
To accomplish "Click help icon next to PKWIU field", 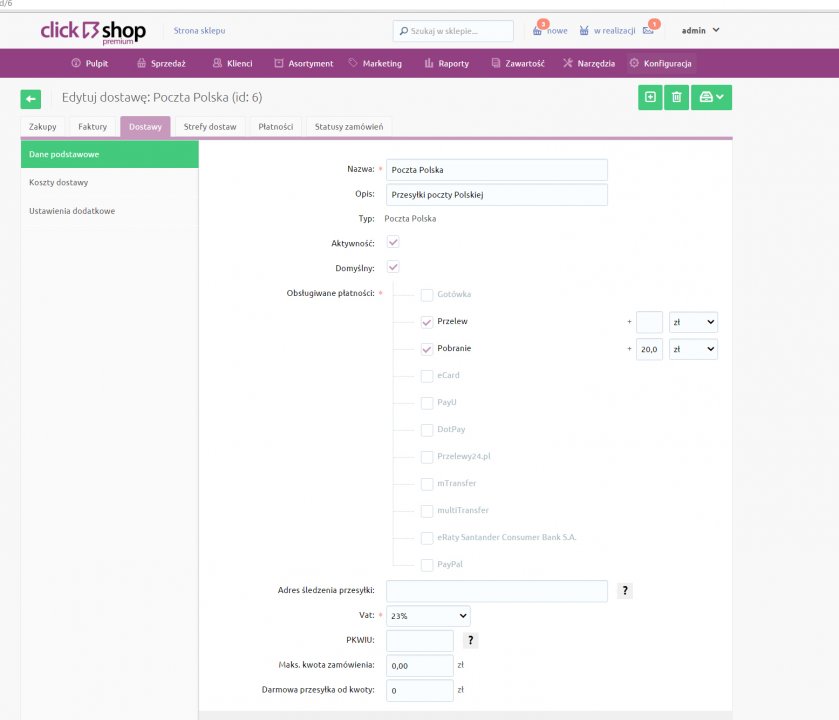I will pyautogui.click(x=470, y=640).
